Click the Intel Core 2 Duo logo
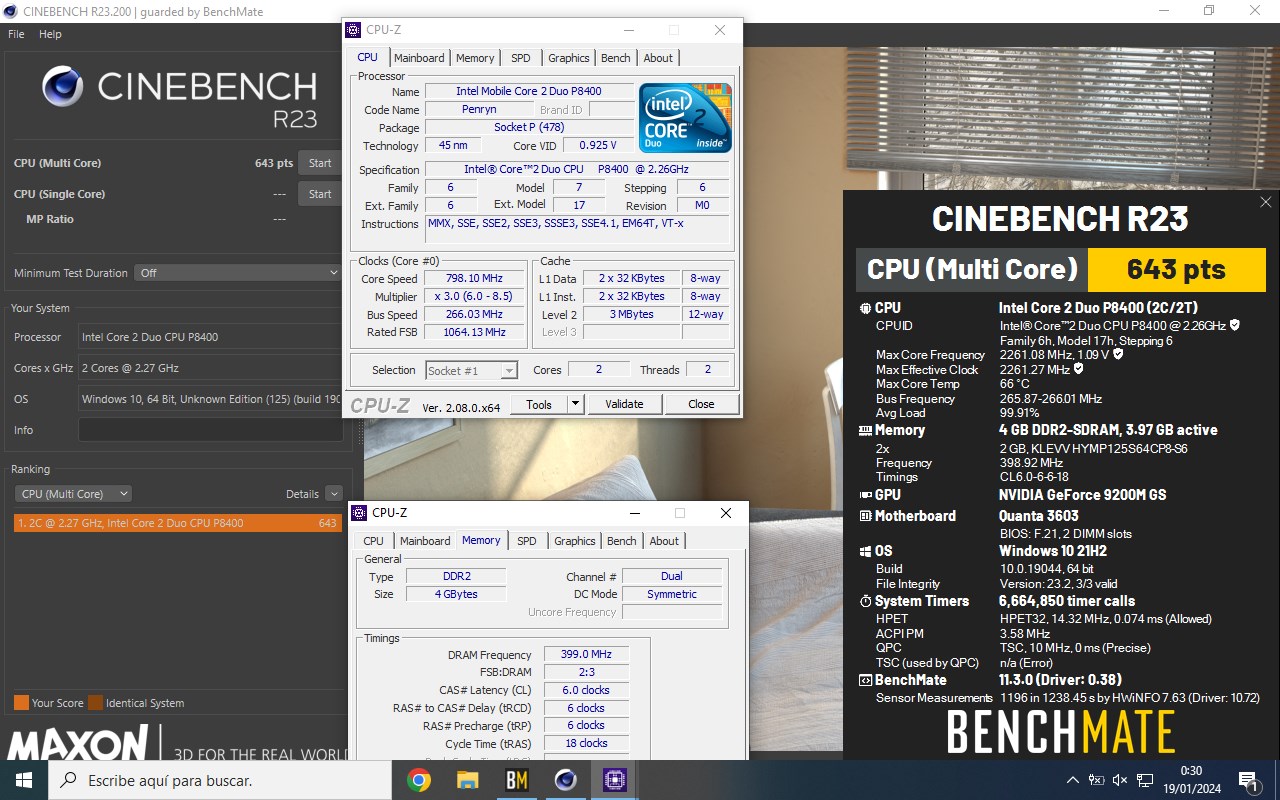The width and height of the screenshot is (1280, 800). click(x=685, y=118)
